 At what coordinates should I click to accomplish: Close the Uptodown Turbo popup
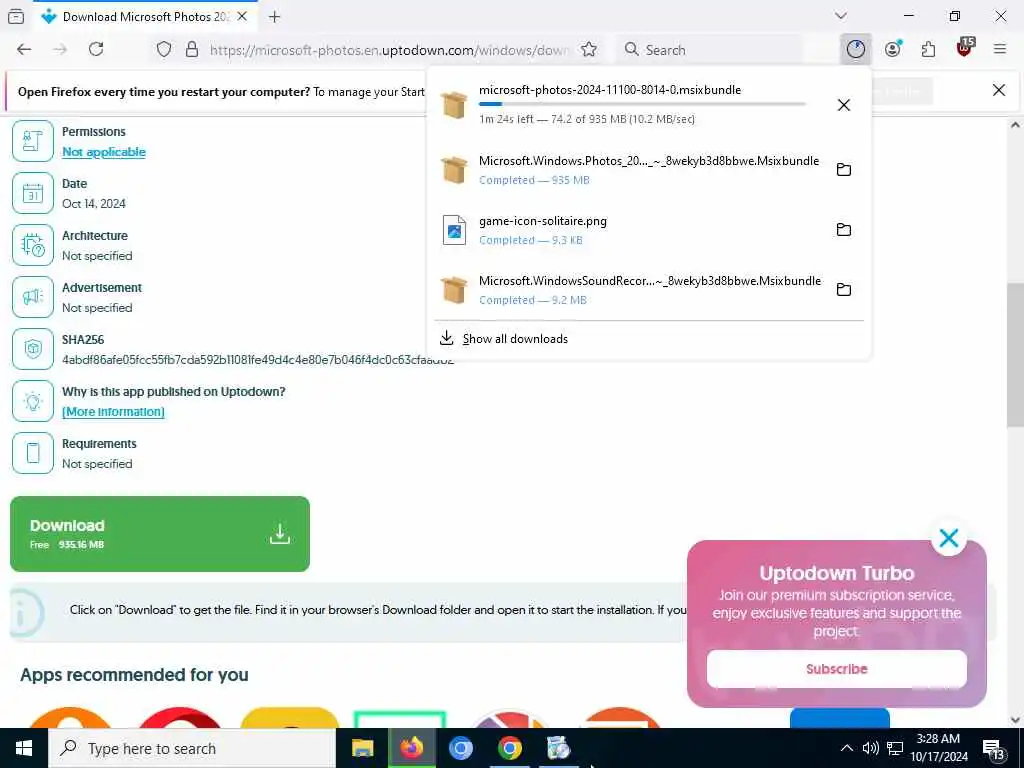[949, 538]
